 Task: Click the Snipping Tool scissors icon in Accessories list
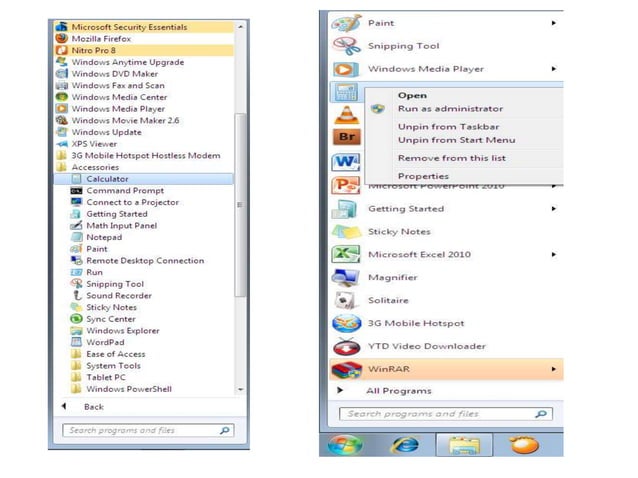[x=76, y=284]
